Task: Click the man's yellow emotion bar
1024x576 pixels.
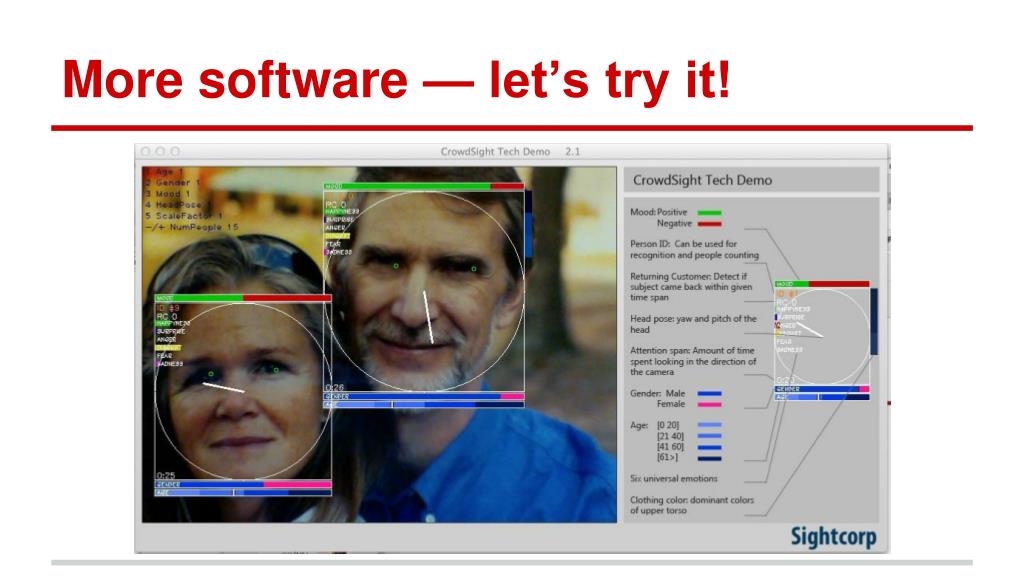Action: click(338, 236)
